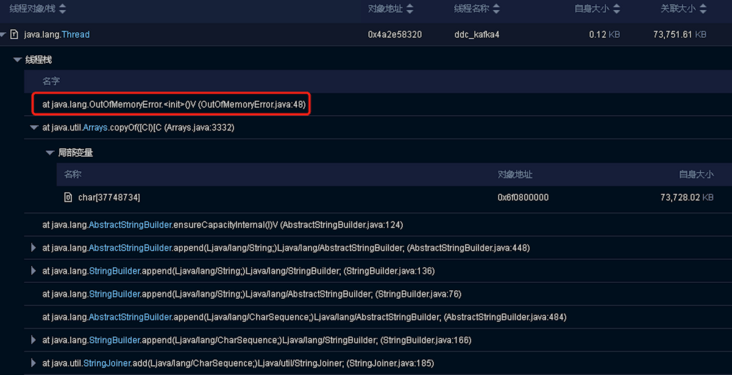Expand StringBuilder.append frame at line 166
732x375 pixels.
pyautogui.click(x=33, y=340)
